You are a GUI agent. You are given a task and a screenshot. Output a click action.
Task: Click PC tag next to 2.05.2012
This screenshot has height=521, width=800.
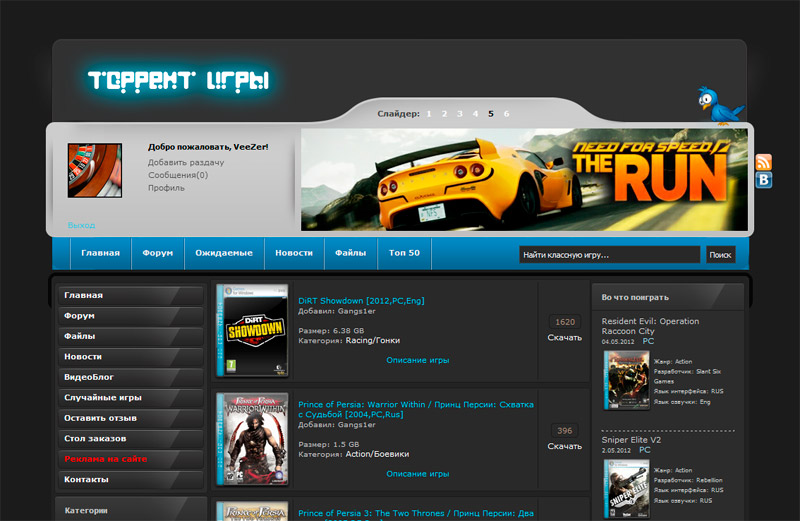pyautogui.click(x=644, y=450)
